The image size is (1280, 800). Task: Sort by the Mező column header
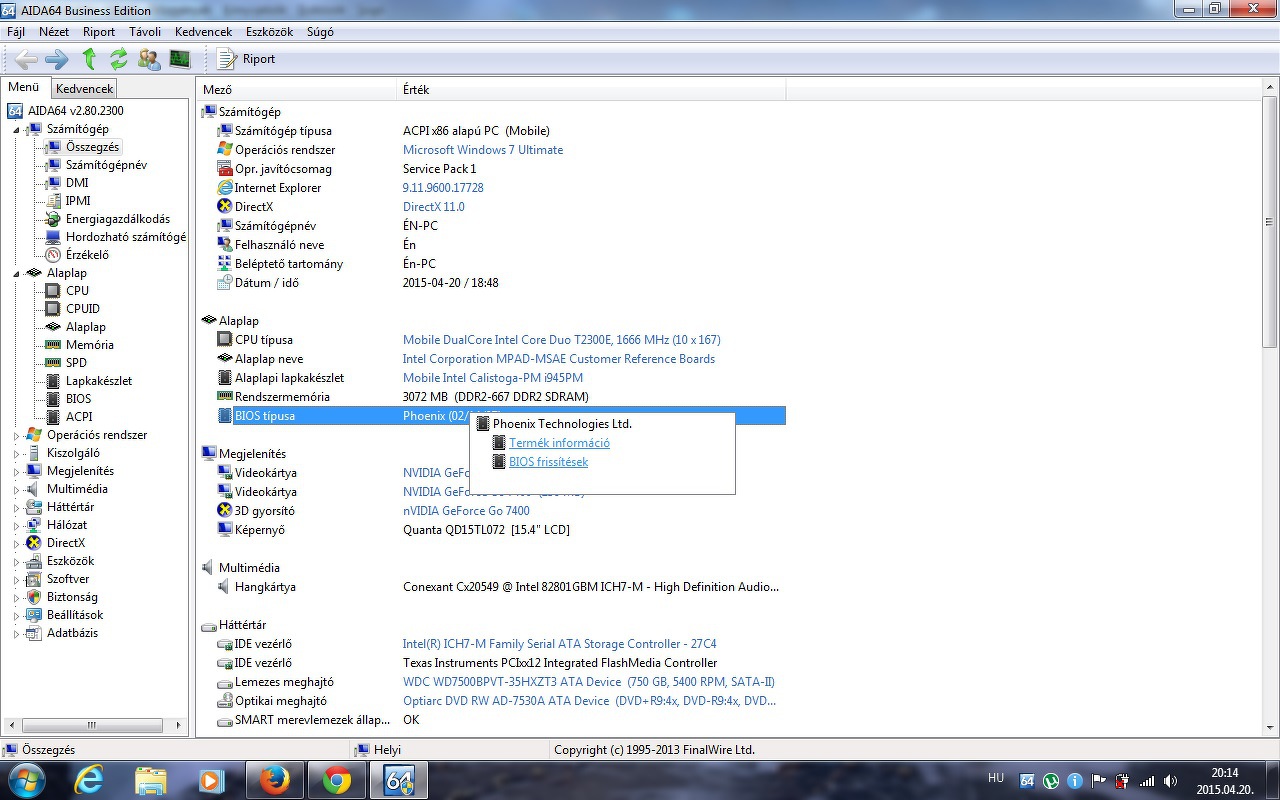coord(297,90)
